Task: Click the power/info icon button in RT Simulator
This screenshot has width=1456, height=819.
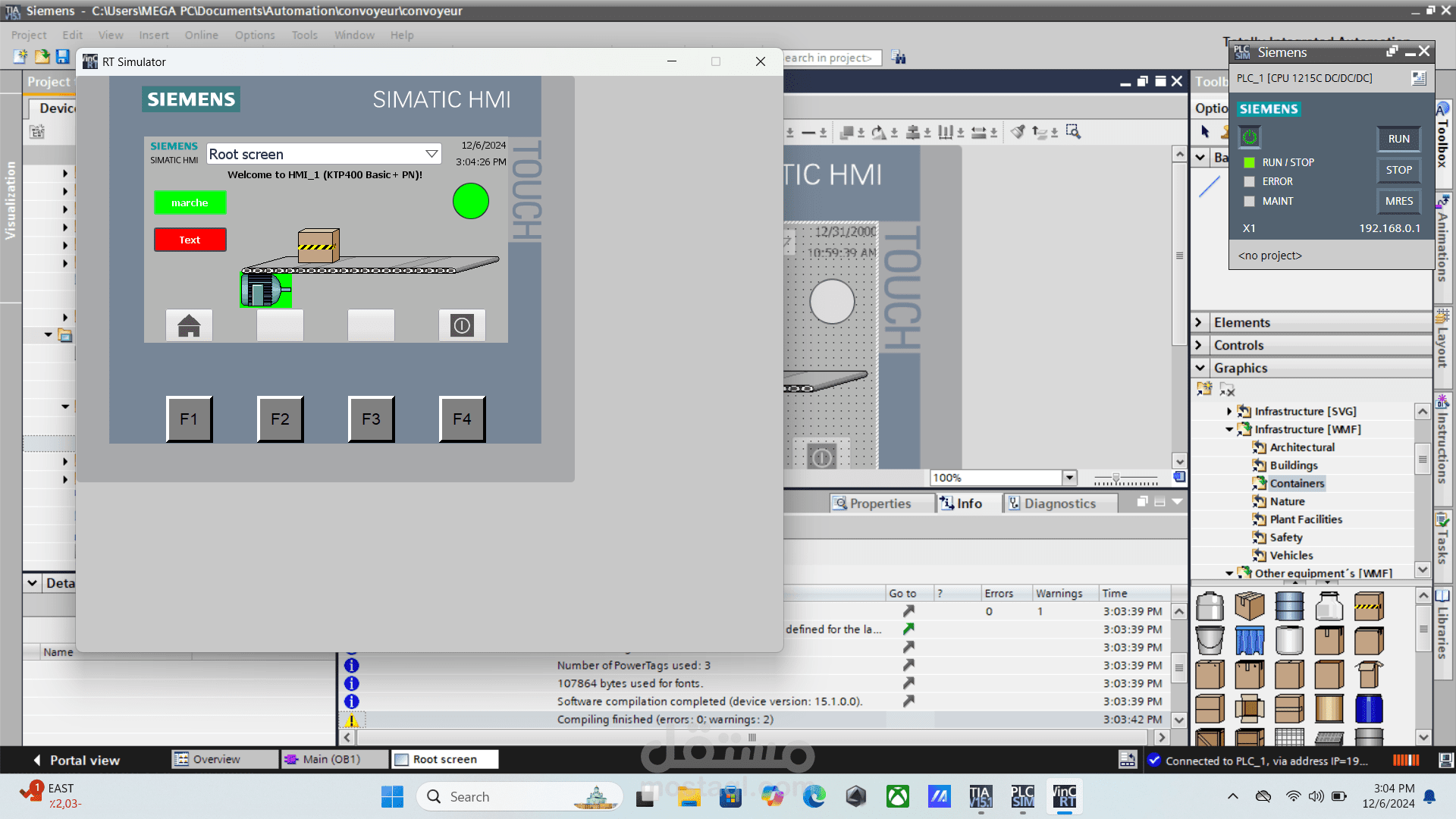Action: [462, 325]
